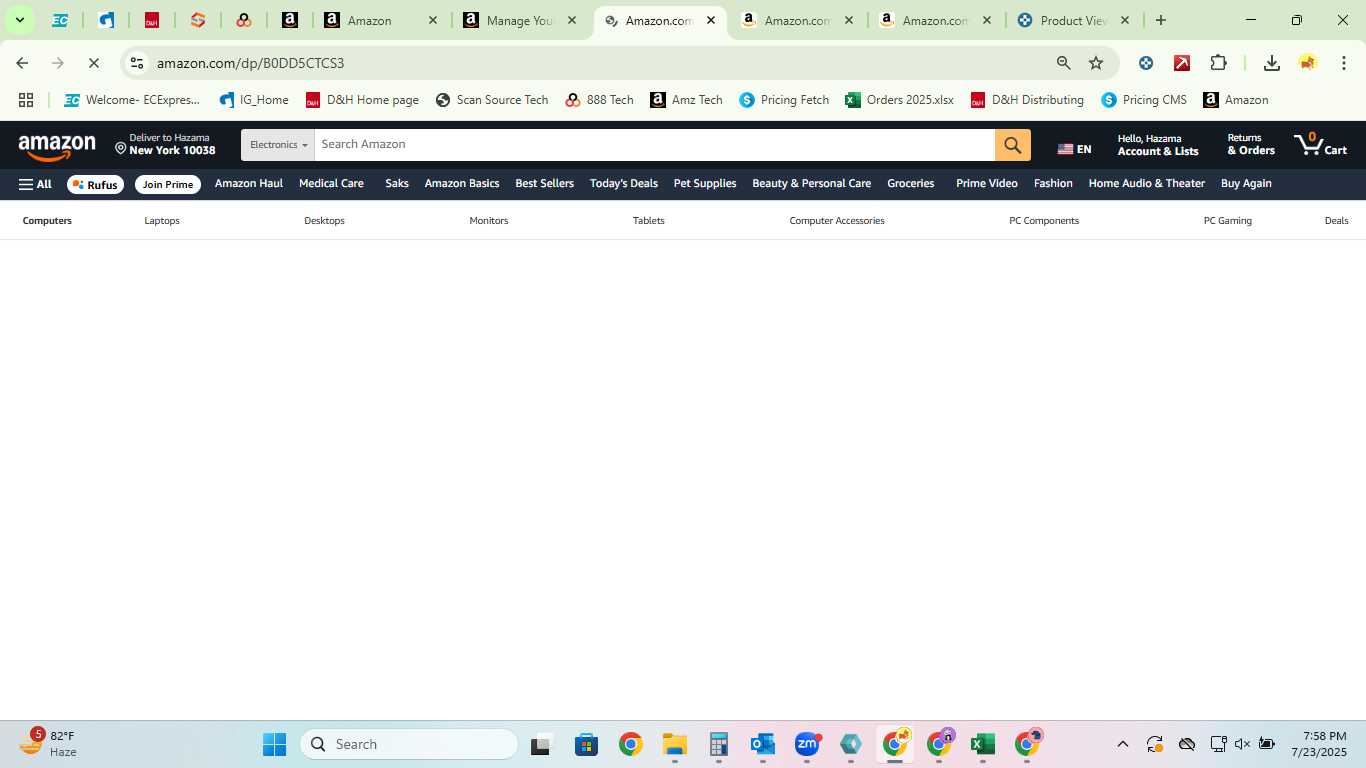Image resolution: width=1366 pixels, height=768 pixels.
Task: Open Chrome three-dot menu
Action: click(x=1343, y=63)
